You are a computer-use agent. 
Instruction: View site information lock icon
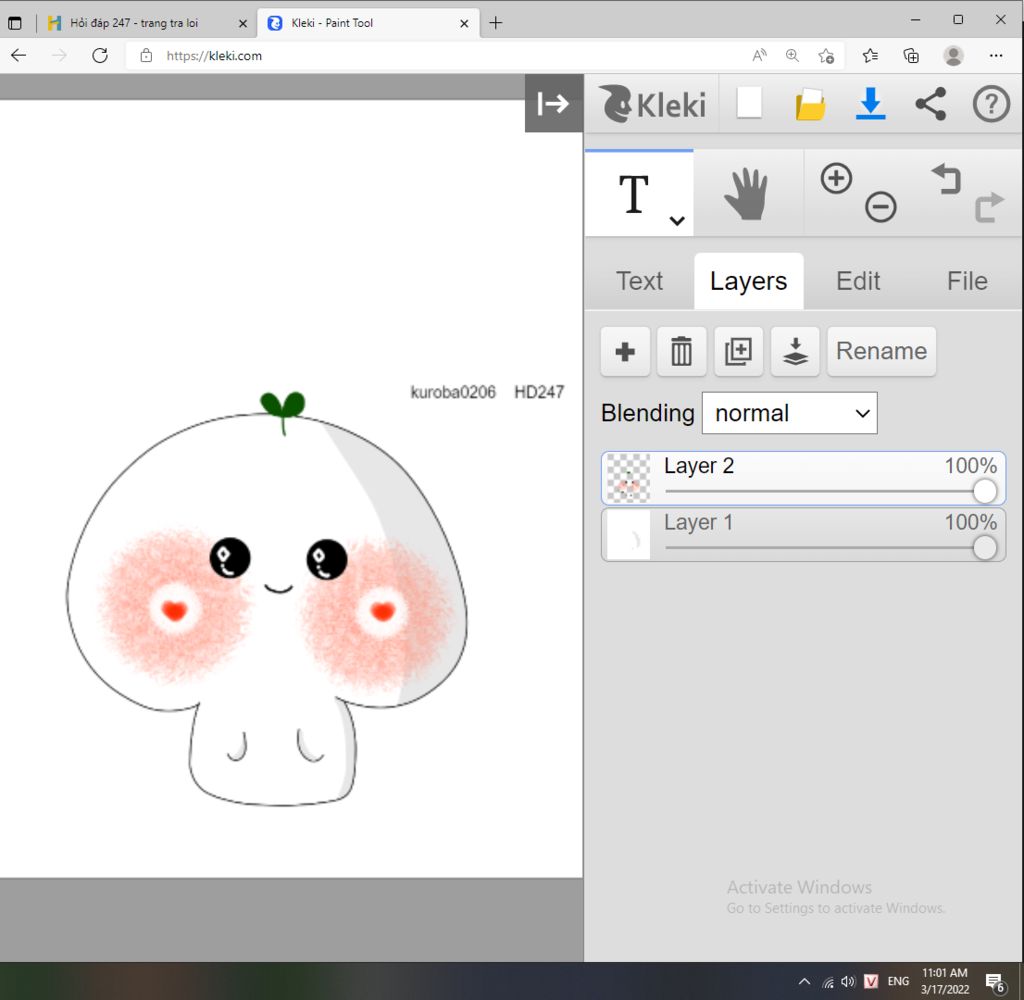[x=146, y=56]
